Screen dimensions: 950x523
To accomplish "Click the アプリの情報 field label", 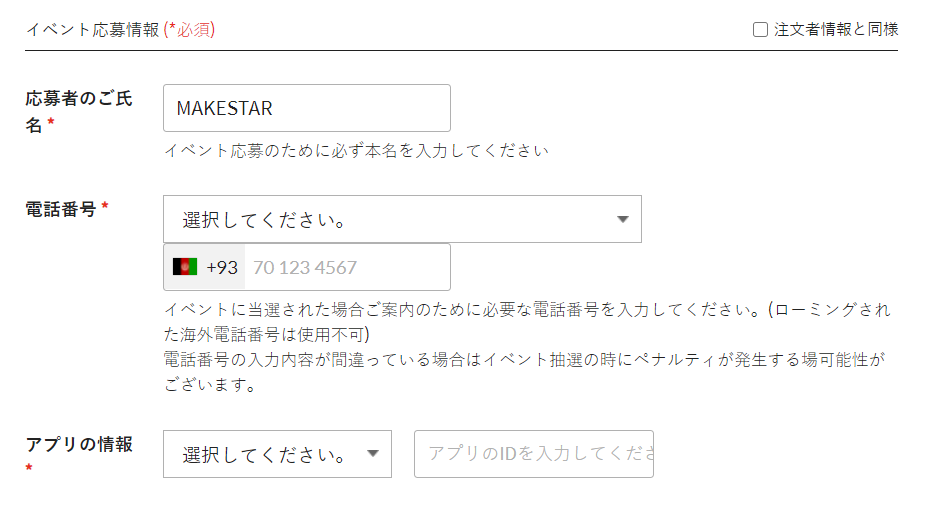I will 78,445.
